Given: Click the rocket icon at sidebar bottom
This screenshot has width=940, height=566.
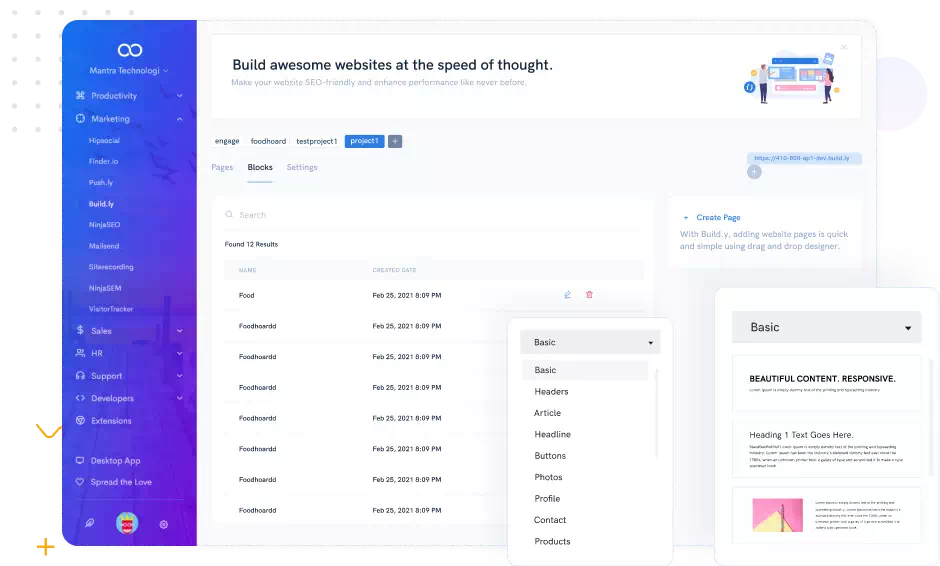Looking at the screenshot, I should coord(89,523).
